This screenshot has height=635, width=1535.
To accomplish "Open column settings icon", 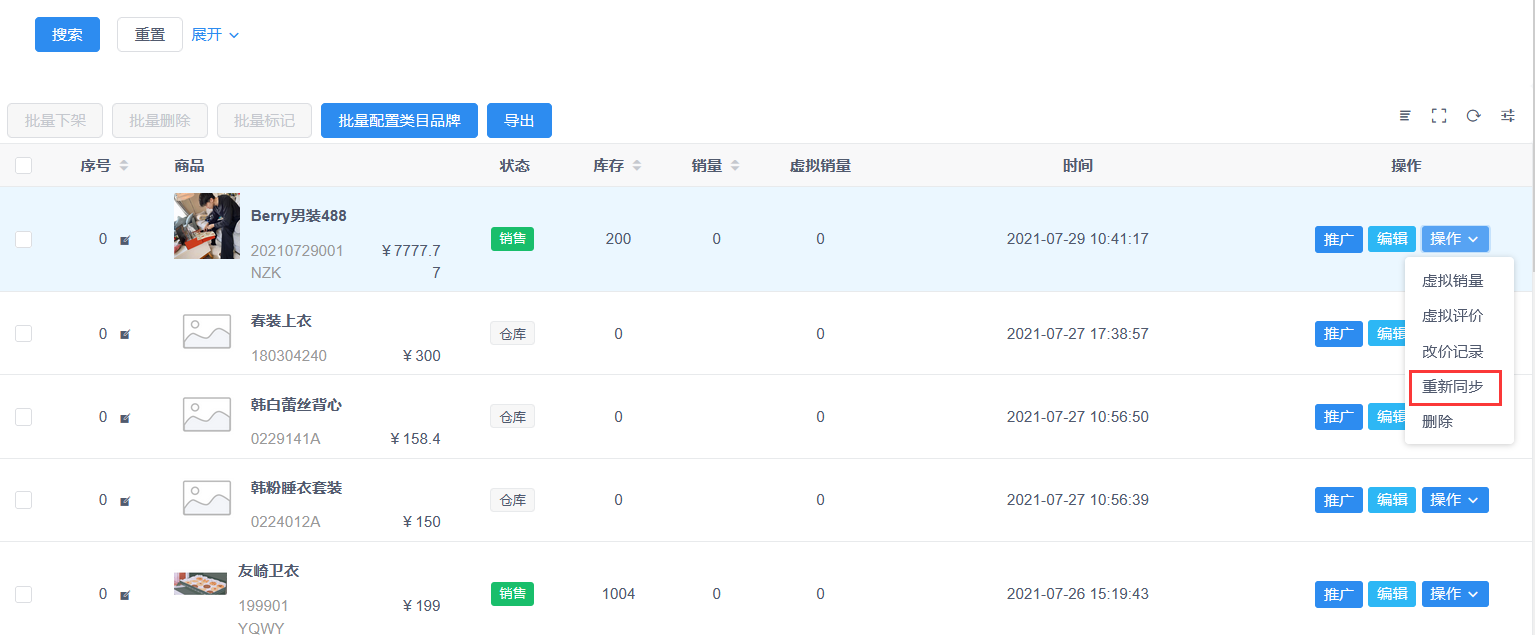I will click(1508, 116).
